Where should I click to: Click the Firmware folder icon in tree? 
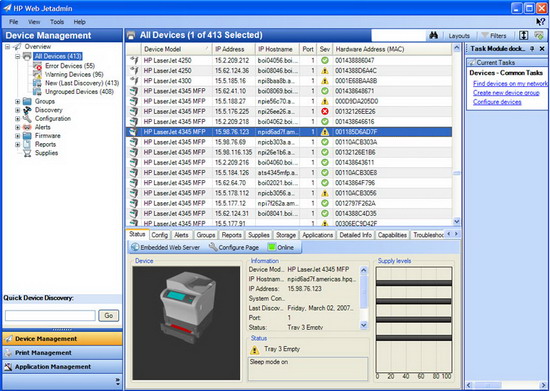[x=27, y=136]
